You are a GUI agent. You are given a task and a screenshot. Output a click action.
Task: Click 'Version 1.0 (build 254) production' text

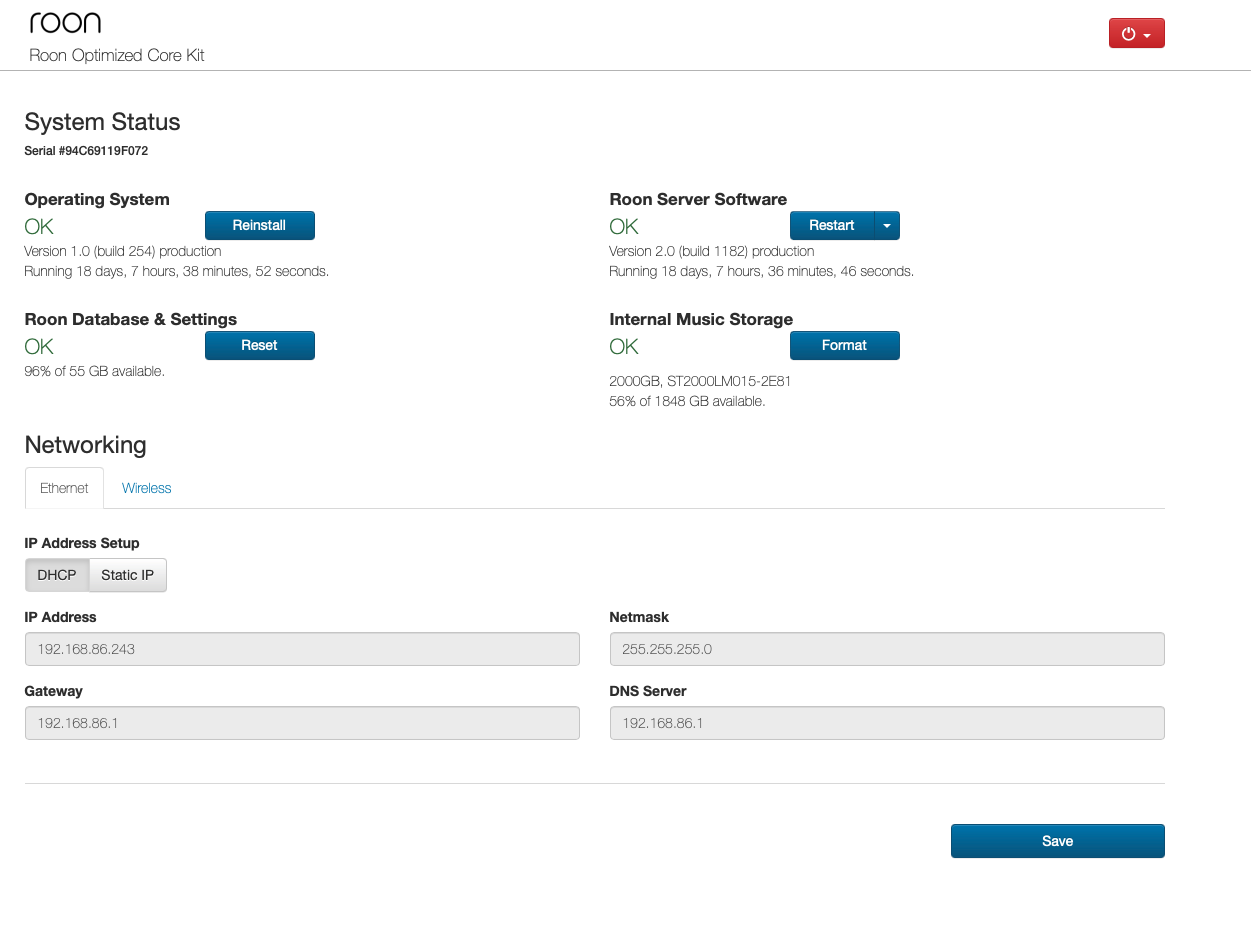[x=123, y=251]
